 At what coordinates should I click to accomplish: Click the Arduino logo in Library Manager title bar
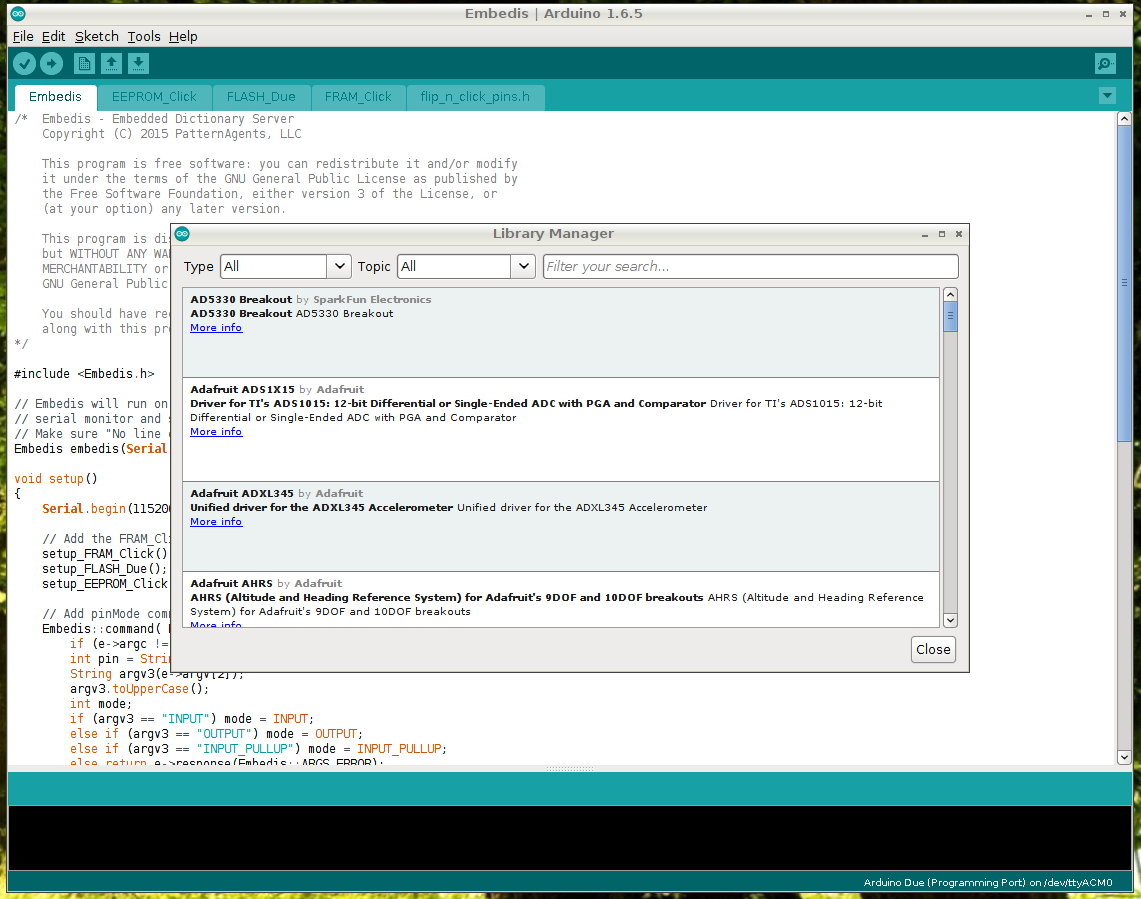pos(182,234)
